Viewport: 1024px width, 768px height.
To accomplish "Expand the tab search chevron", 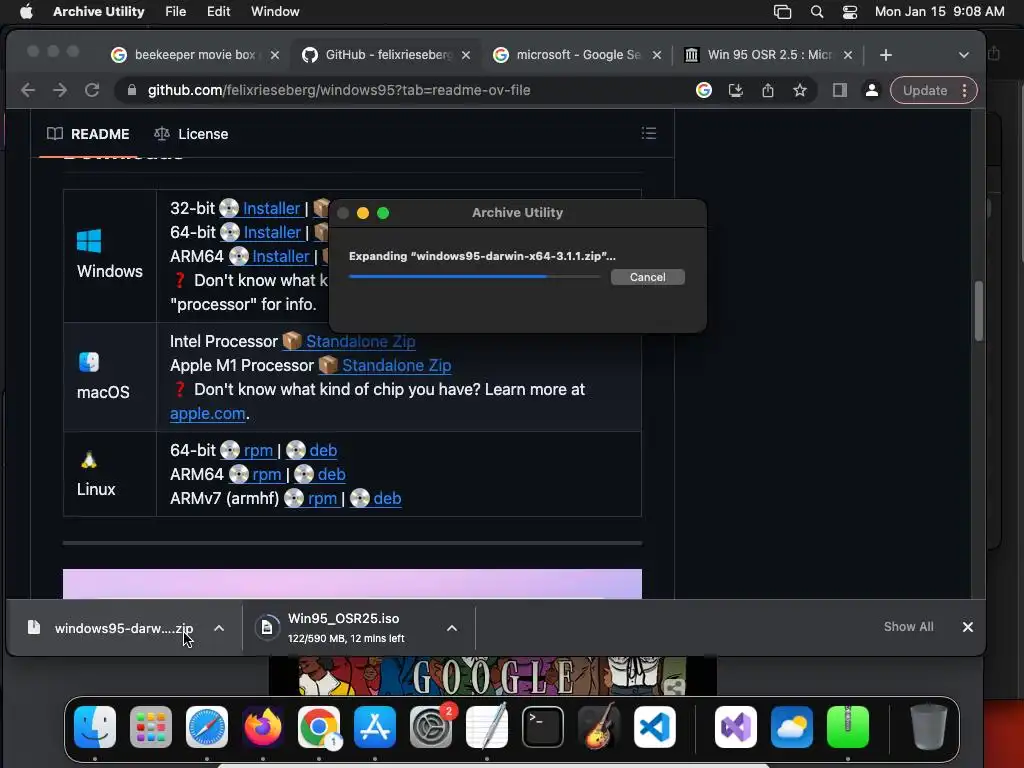I will click(x=963, y=55).
